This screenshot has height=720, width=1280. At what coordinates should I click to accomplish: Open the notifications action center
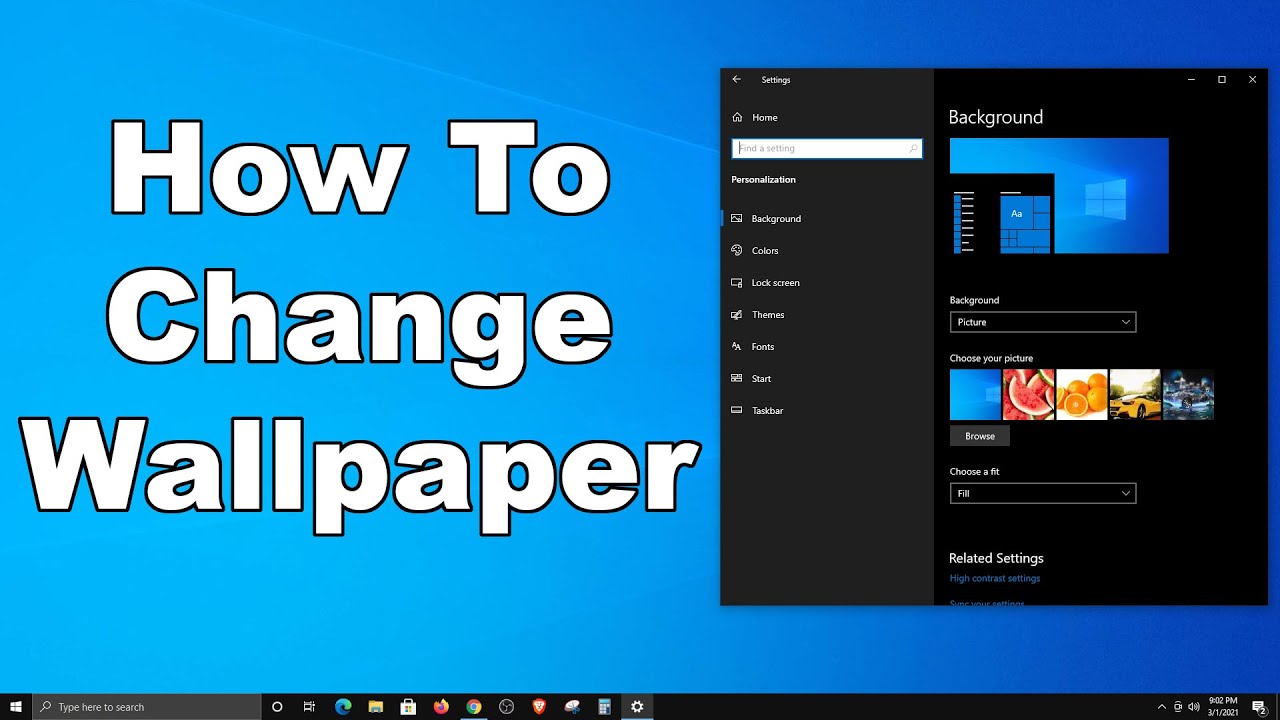tap(1259, 707)
